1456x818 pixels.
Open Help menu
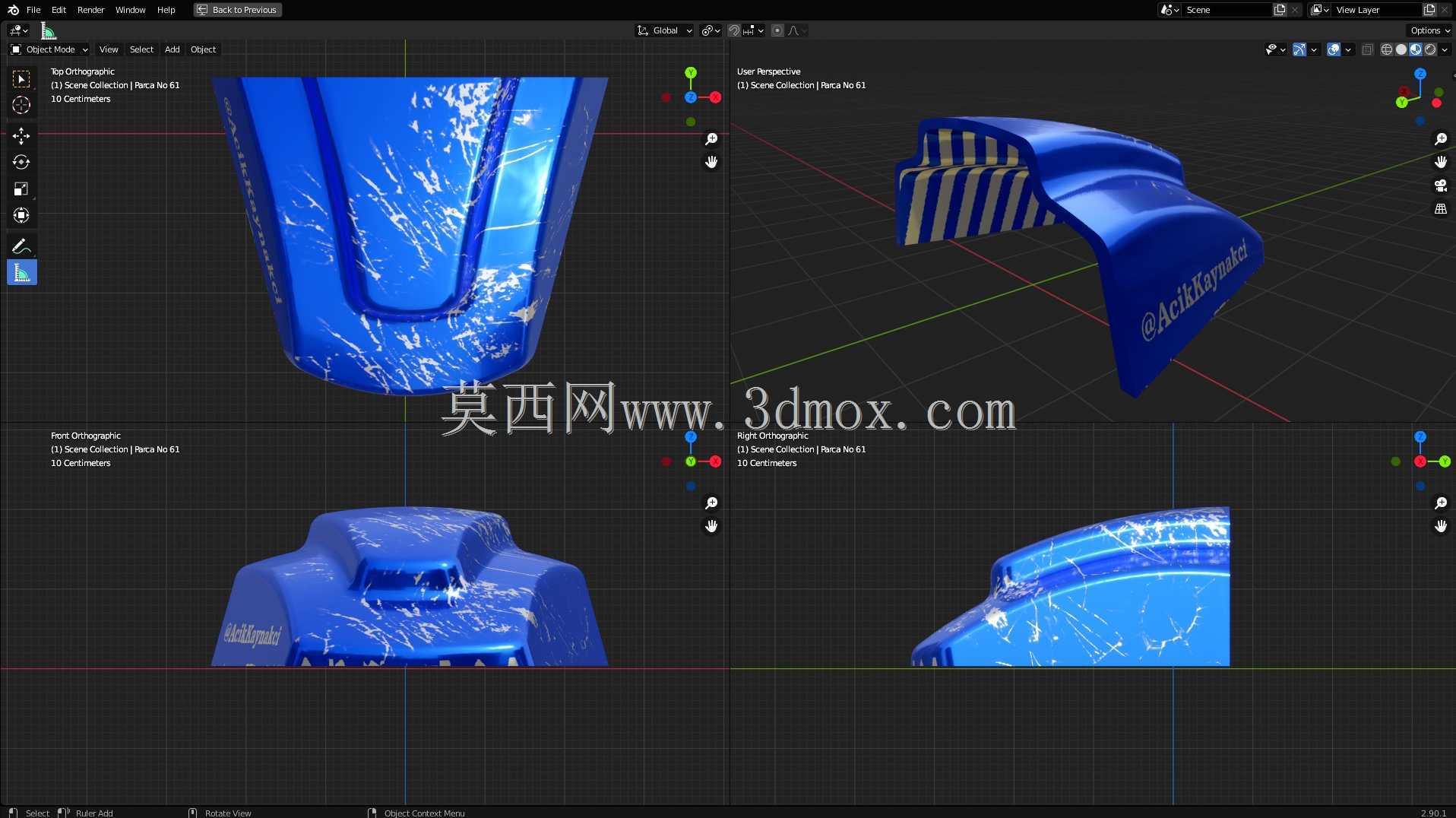[166, 10]
